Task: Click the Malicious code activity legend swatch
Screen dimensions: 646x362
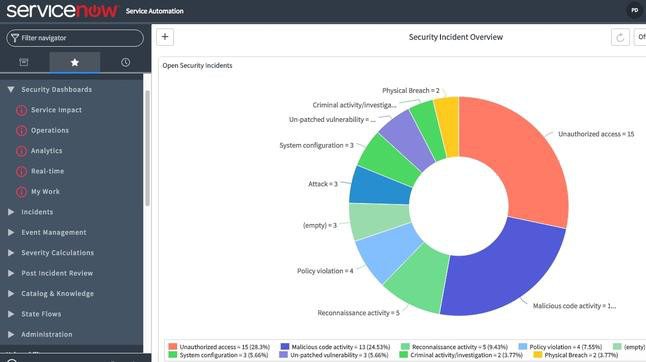Action: click(285, 347)
